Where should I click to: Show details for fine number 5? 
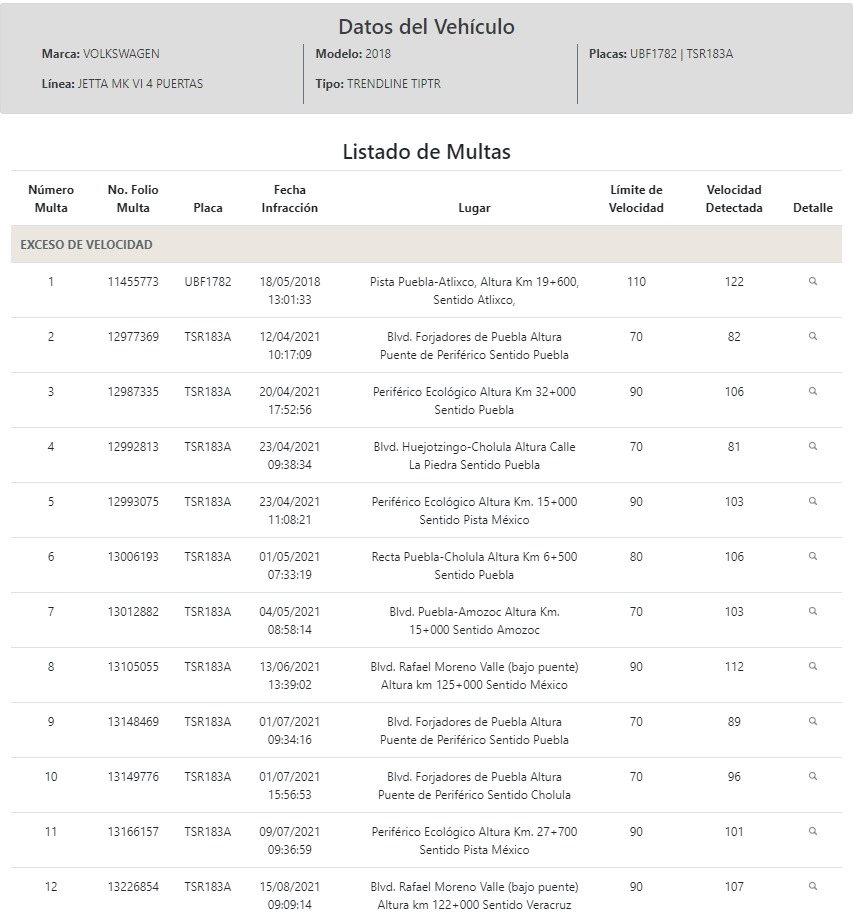(812, 501)
